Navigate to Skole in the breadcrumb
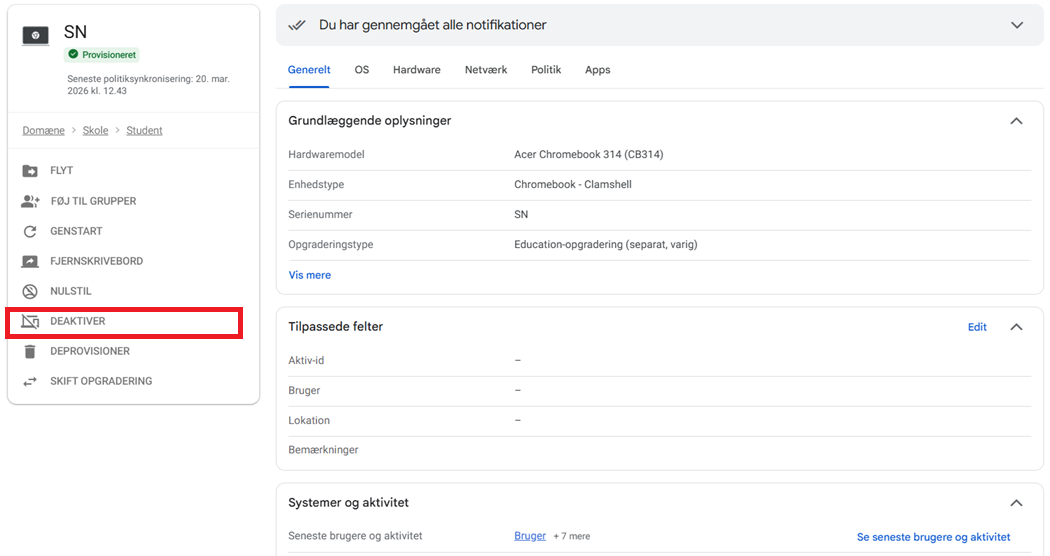 click(96, 131)
